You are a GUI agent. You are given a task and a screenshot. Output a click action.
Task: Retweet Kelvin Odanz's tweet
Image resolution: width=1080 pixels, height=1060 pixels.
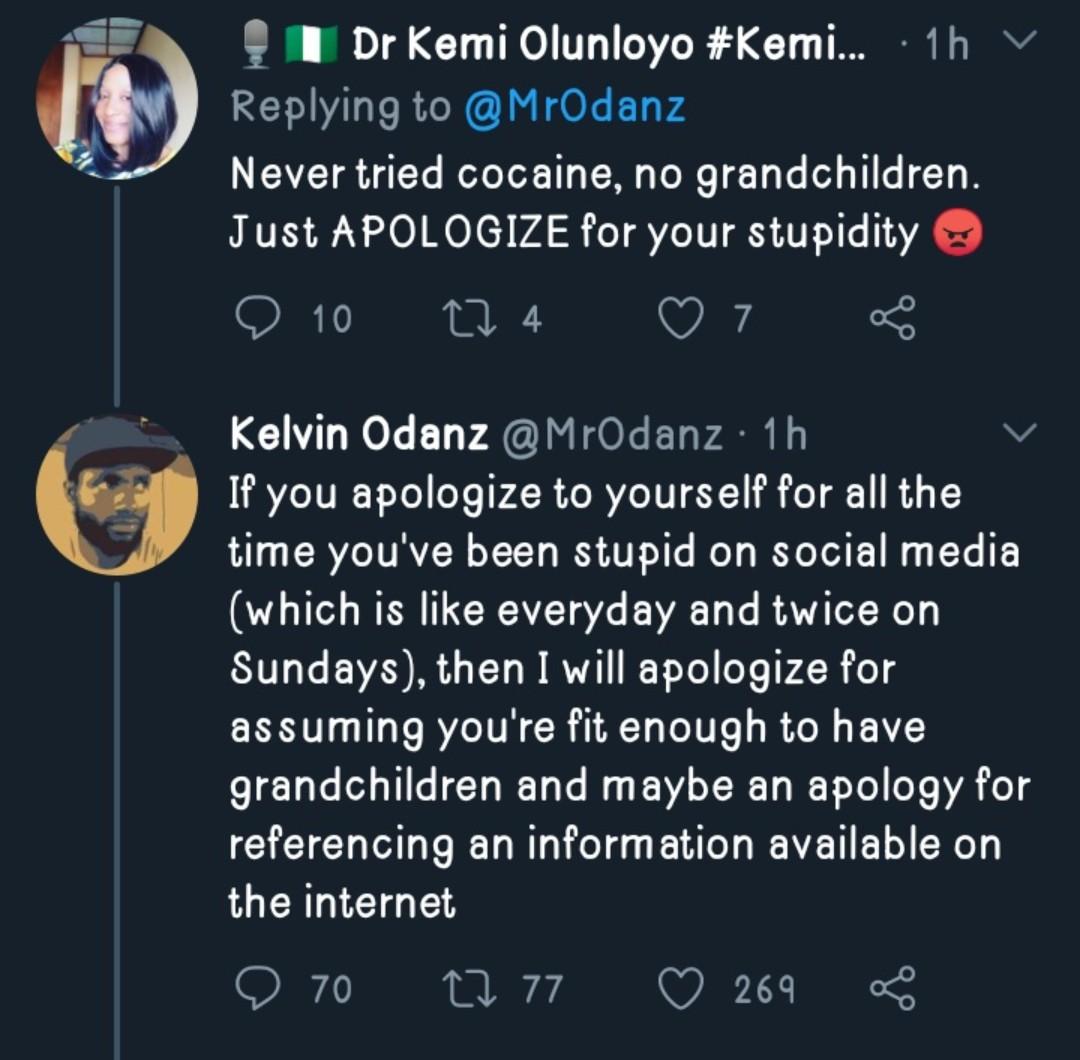click(x=464, y=988)
